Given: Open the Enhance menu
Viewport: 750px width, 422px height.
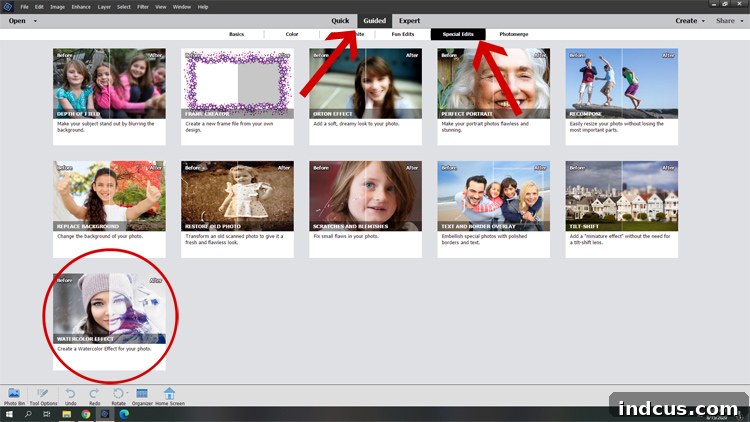Looking at the screenshot, I should click(x=81, y=7).
